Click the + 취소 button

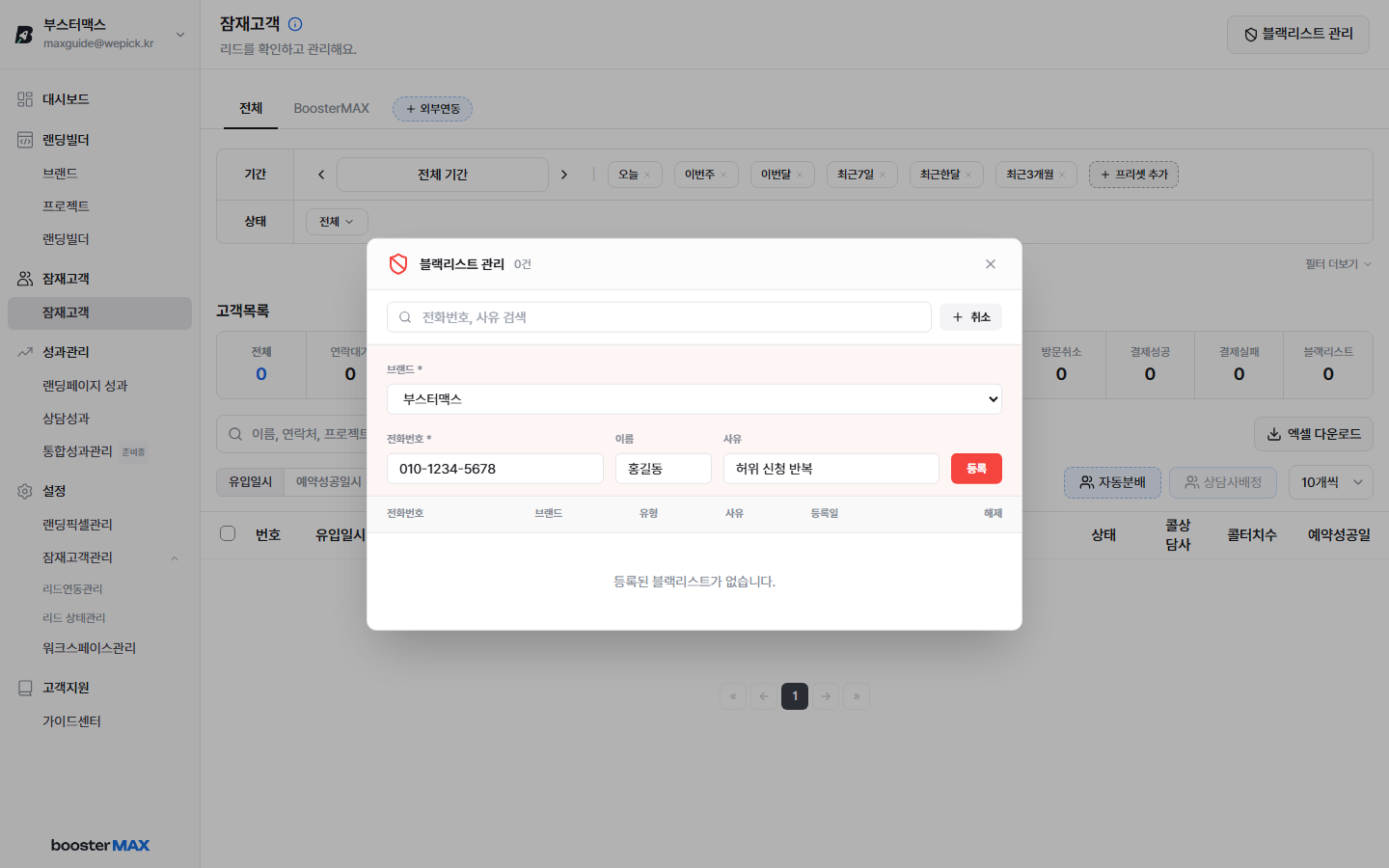click(x=970, y=317)
